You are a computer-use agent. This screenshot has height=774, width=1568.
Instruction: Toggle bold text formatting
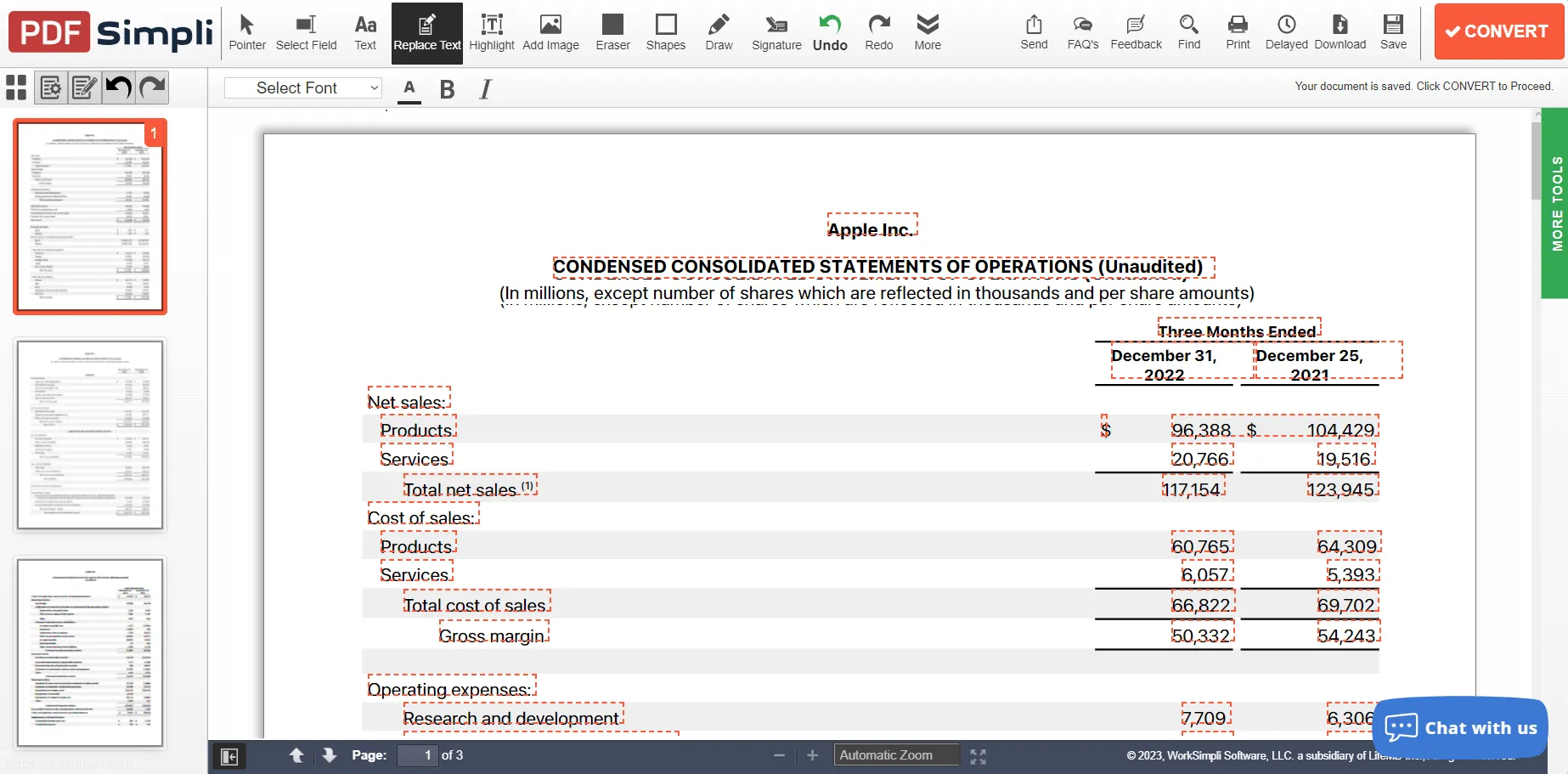[x=447, y=89]
